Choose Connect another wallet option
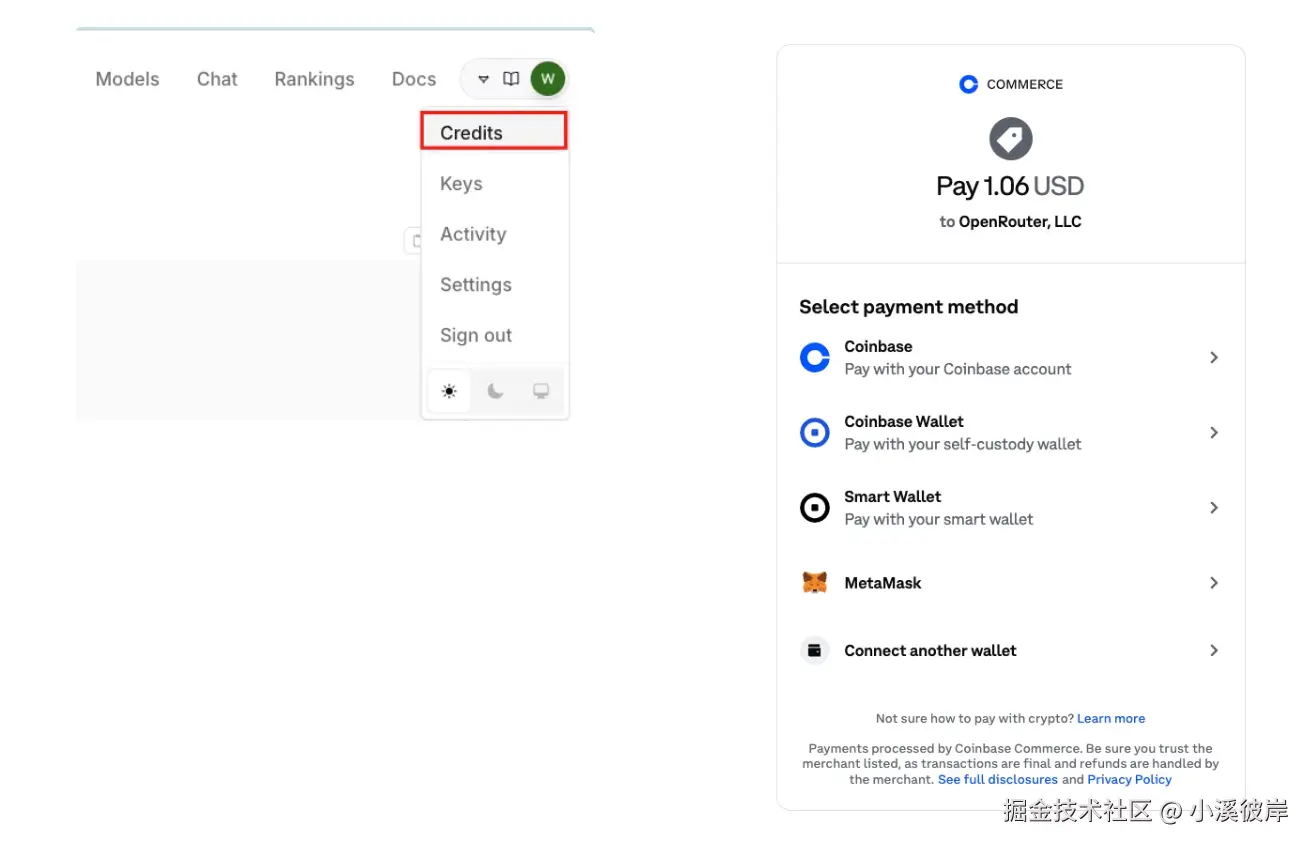Viewport: 1312px width, 848px height. coord(930,650)
